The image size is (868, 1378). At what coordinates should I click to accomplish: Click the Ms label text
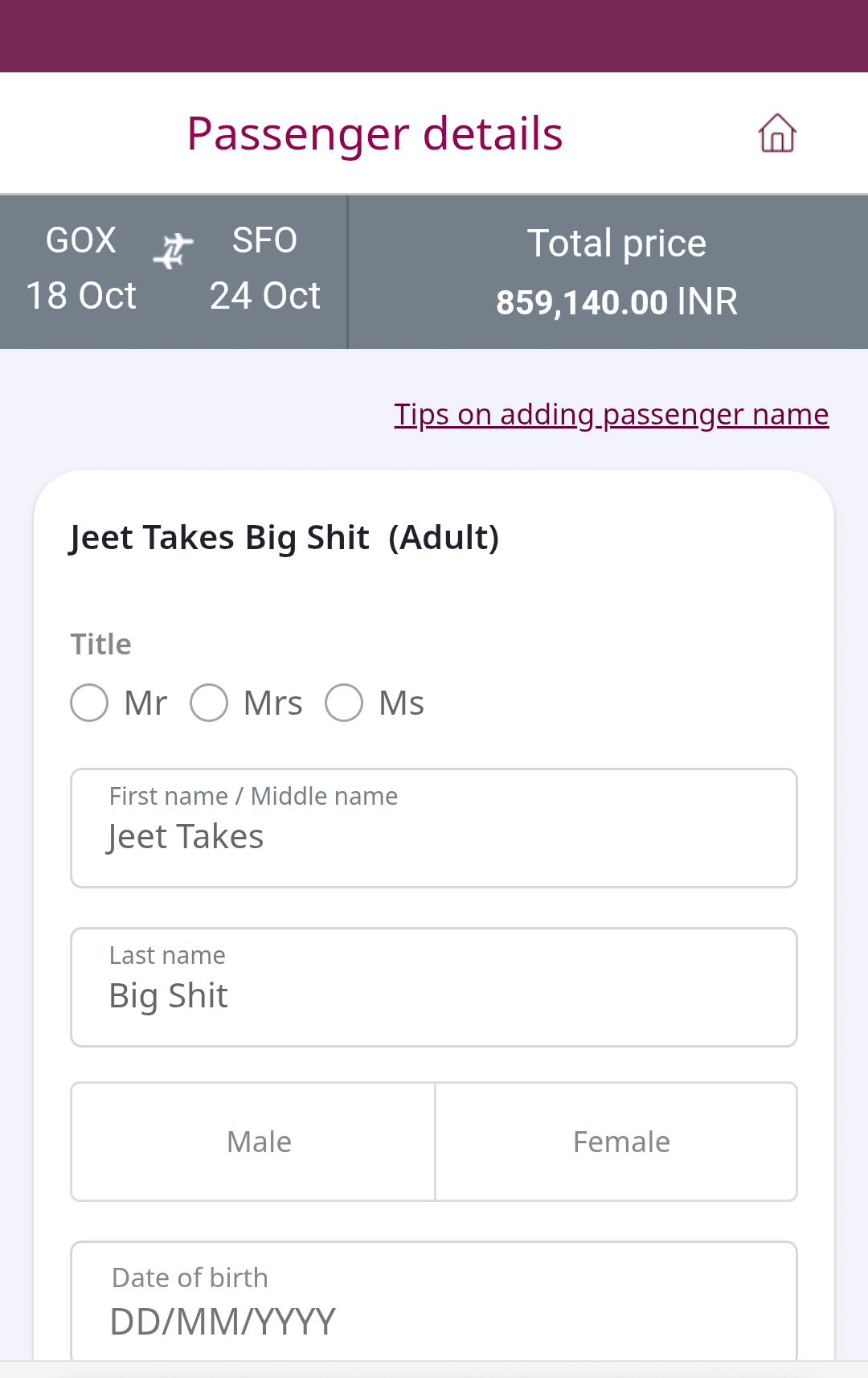pyautogui.click(x=401, y=703)
